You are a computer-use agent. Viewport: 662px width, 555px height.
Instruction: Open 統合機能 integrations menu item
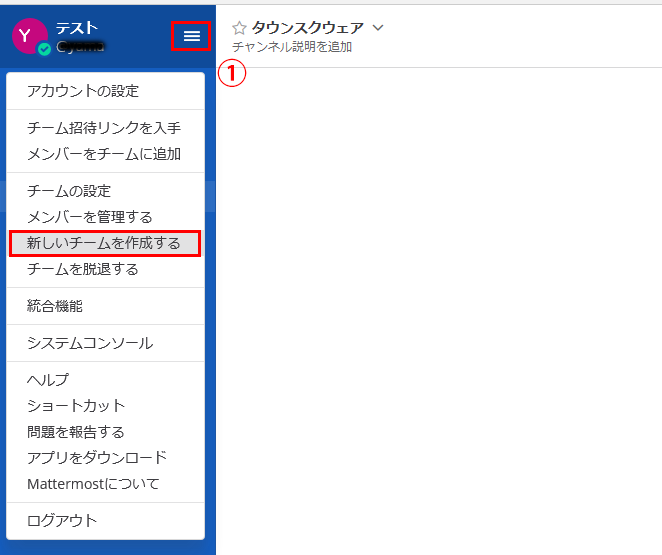click(55, 306)
